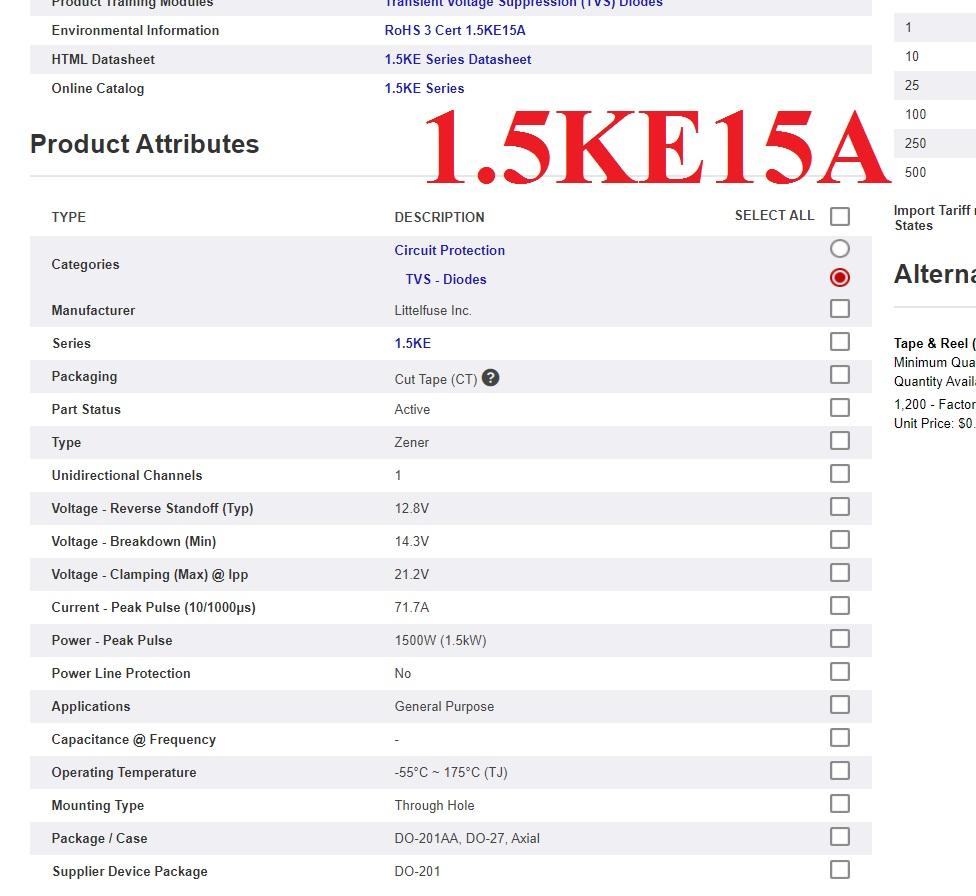Image resolution: width=976 pixels, height=896 pixels.
Task: Tick the Part Status Active checkbox
Action: pyautogui.click(x=840, y=407)
